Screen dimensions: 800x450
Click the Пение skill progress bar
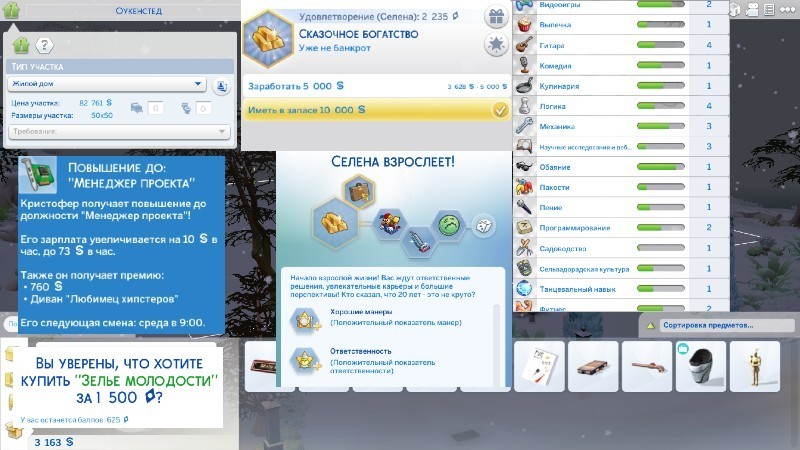(661, 208)
